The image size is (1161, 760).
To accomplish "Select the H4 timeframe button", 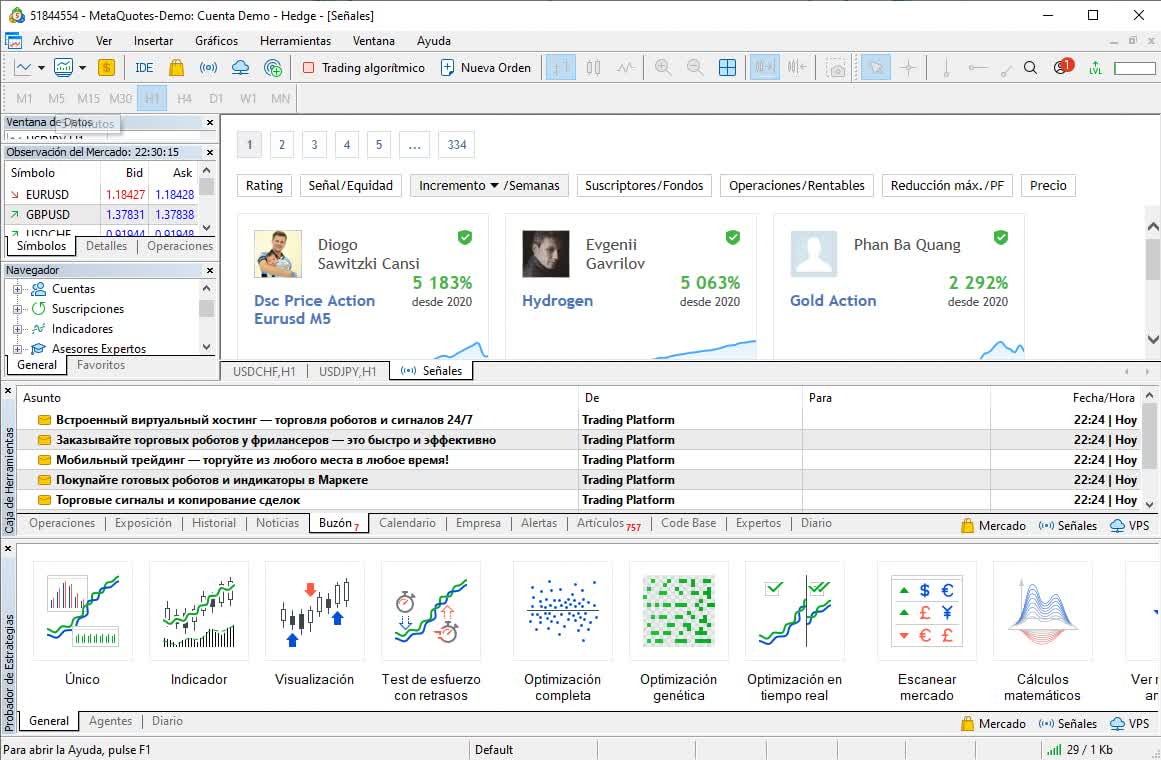I will 184,98.
